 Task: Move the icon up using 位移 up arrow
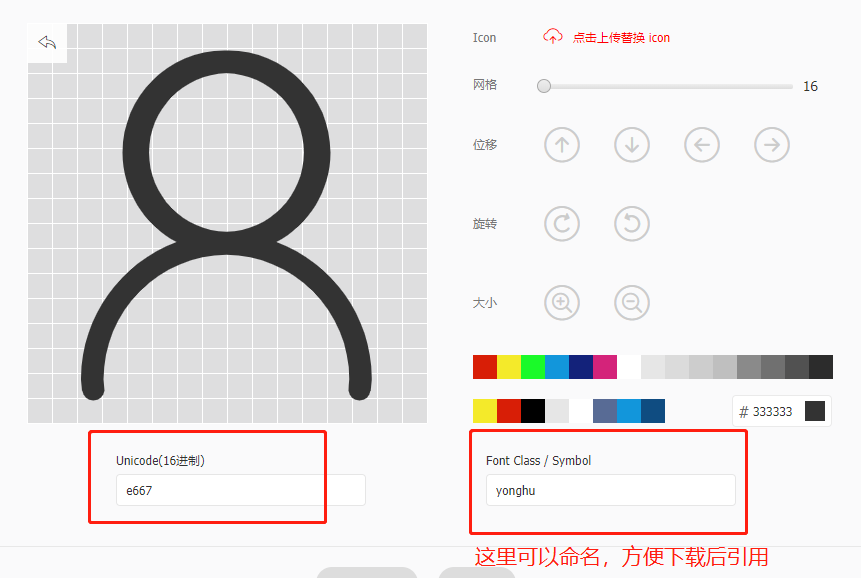tap(561, 144)
